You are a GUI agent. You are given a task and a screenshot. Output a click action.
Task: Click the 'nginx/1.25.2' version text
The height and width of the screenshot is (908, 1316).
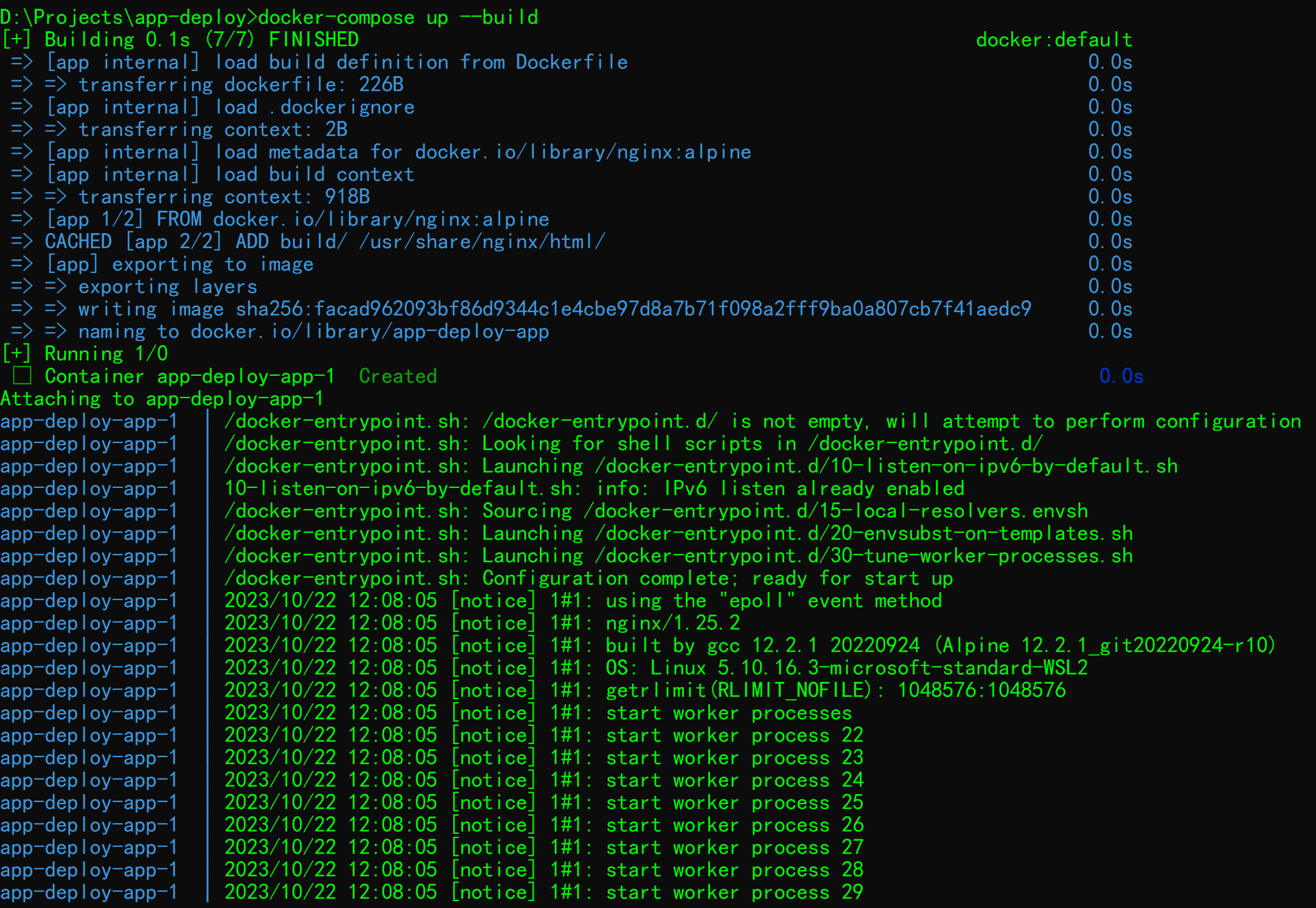click(x=673, y=623)
